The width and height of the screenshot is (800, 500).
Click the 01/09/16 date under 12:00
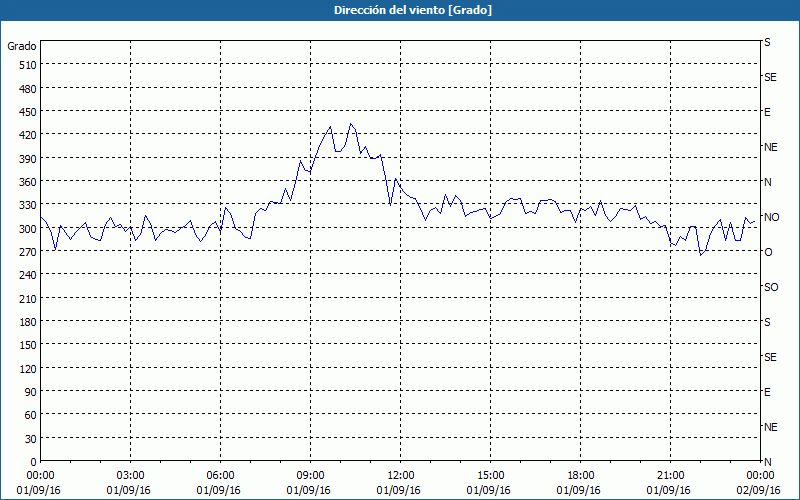[x=398, y=490]
